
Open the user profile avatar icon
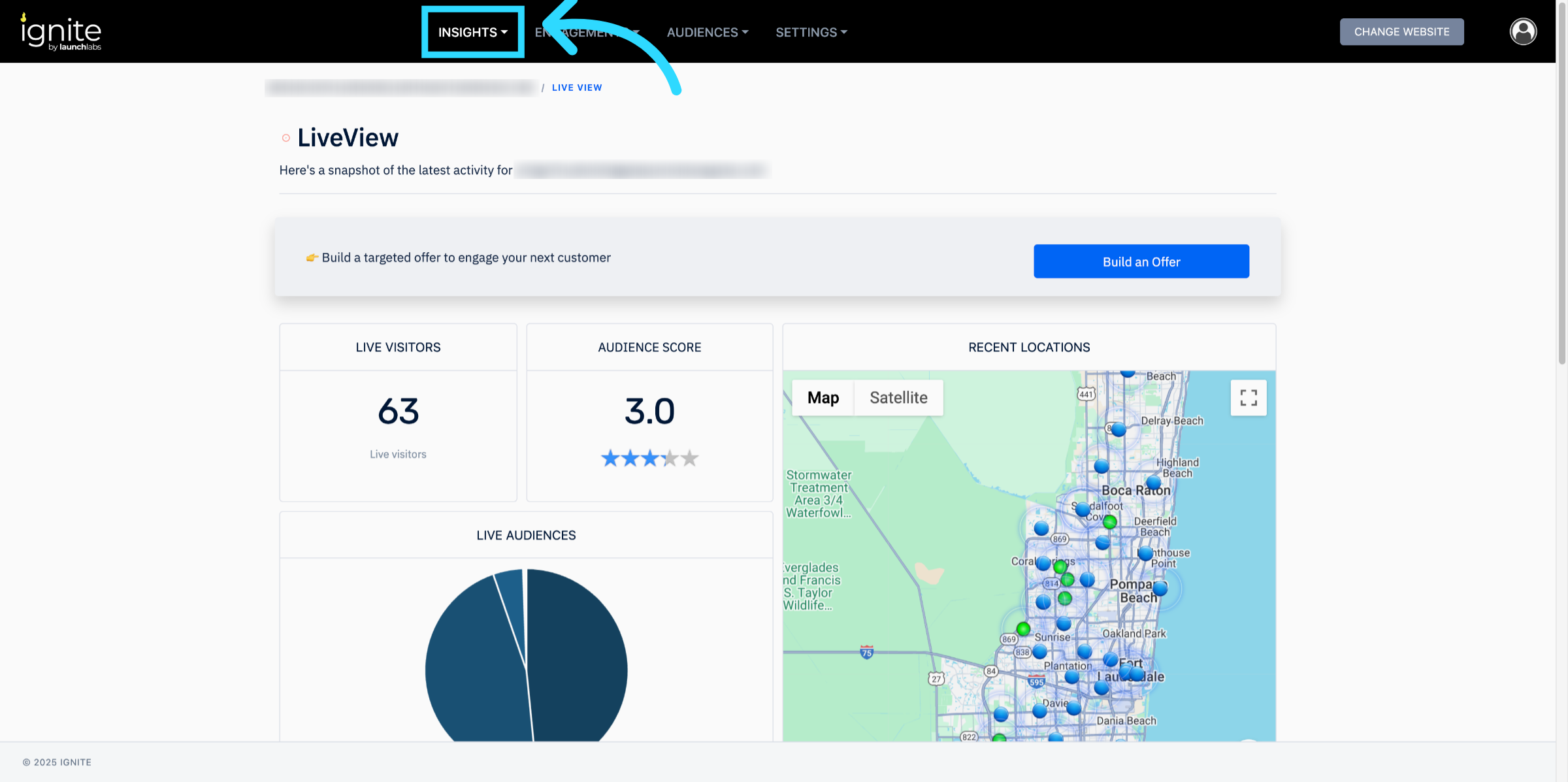click(x=1523, y=31)
